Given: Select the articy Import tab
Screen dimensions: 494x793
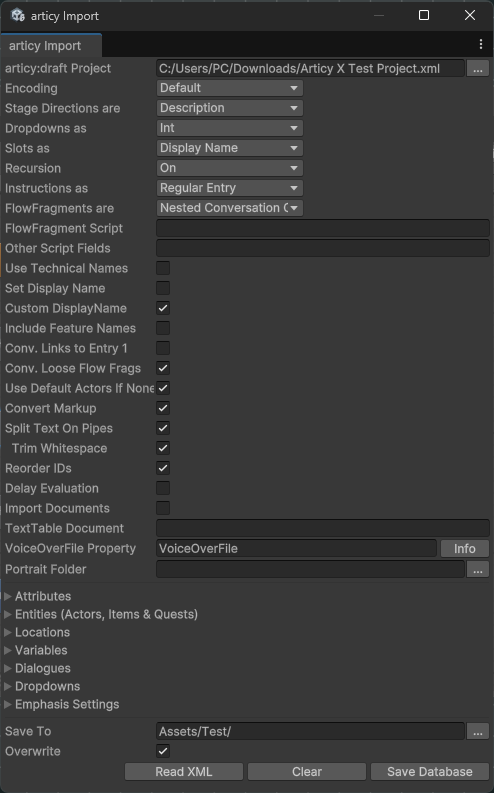Looking at the screenshot, I should tap(51, 46).
